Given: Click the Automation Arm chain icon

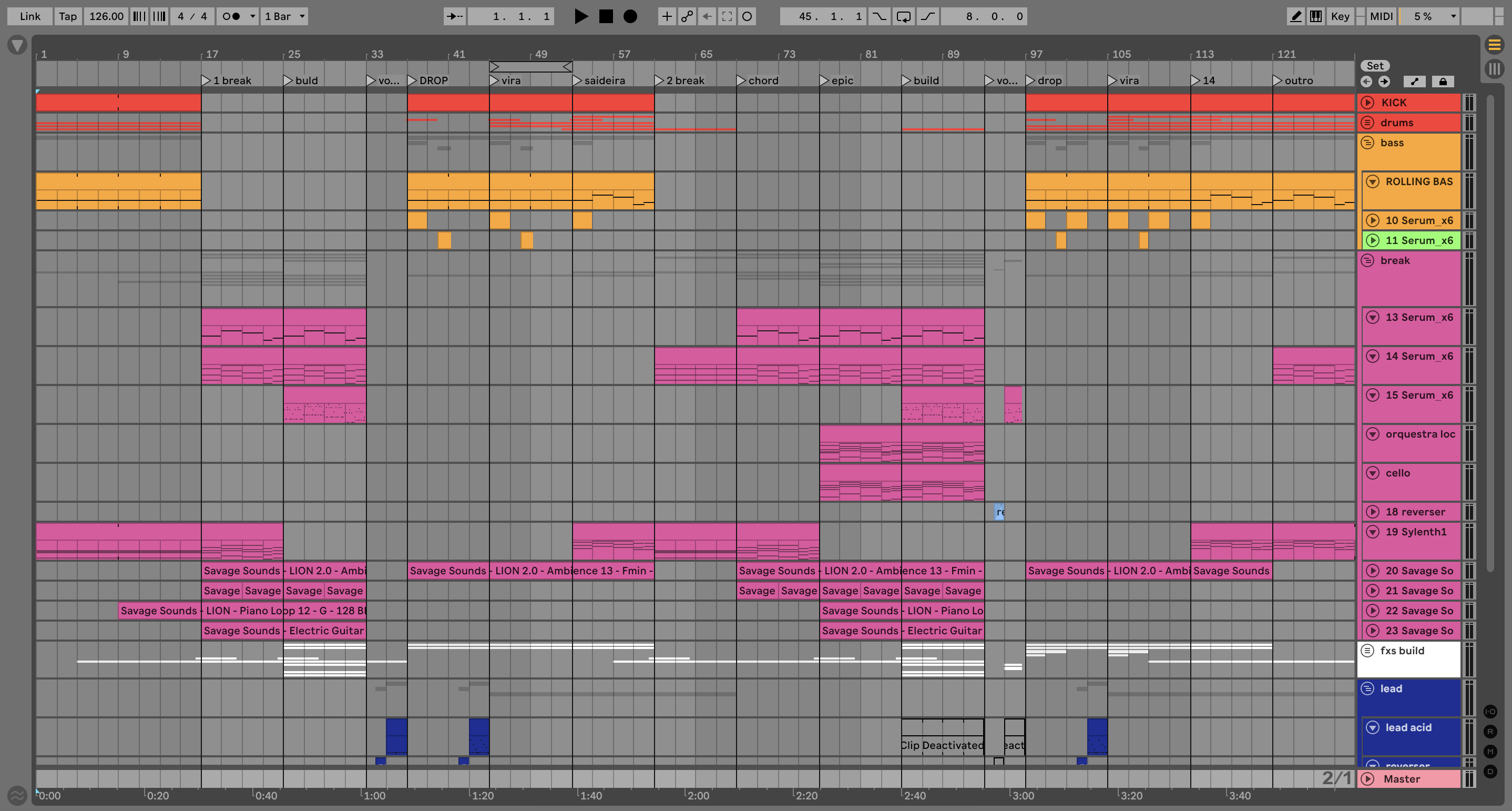Looking at the screenshot, I should [x=687, y=16].
